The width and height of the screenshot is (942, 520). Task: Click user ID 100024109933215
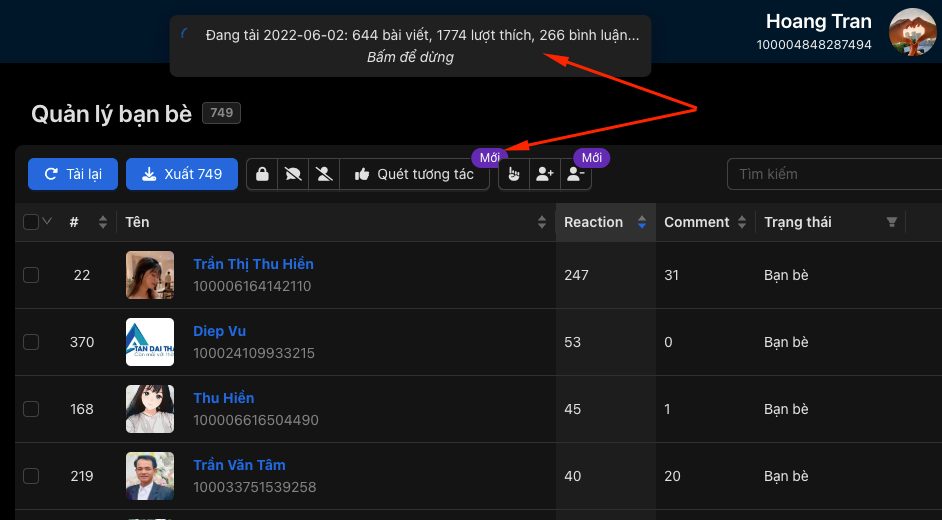click(x=254, y=353)
